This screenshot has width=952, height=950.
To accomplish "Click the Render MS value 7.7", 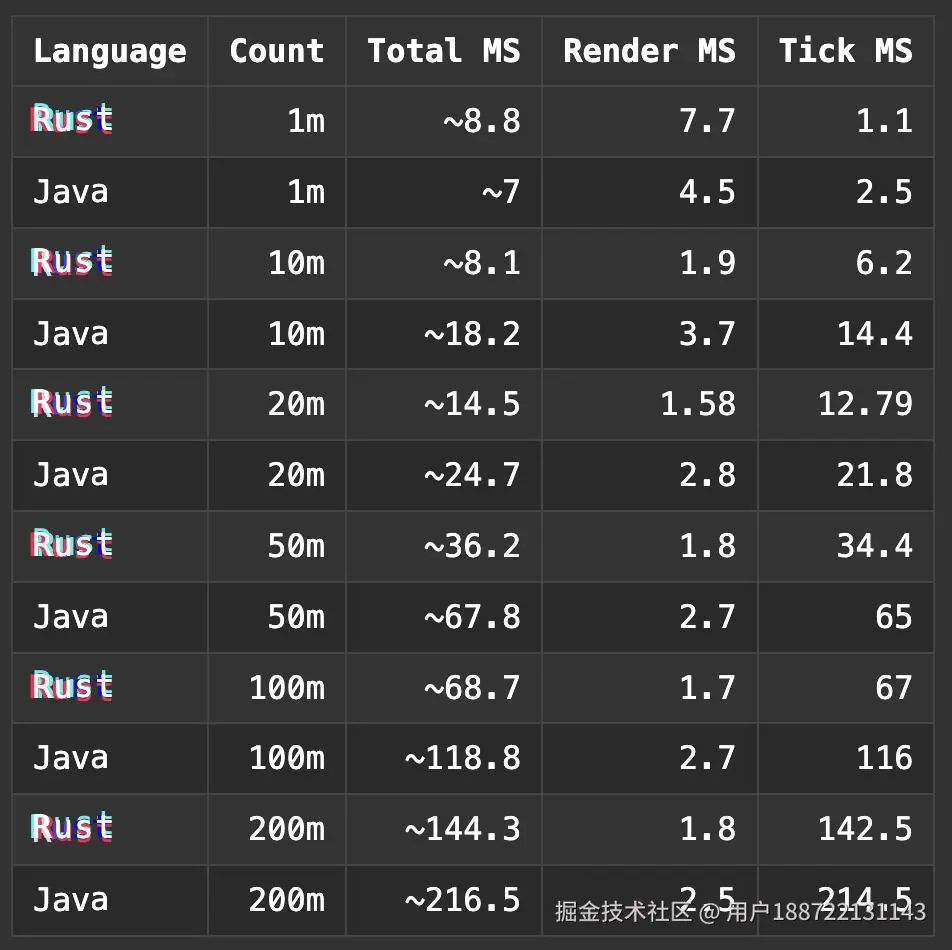I will (x=707, y=121).
